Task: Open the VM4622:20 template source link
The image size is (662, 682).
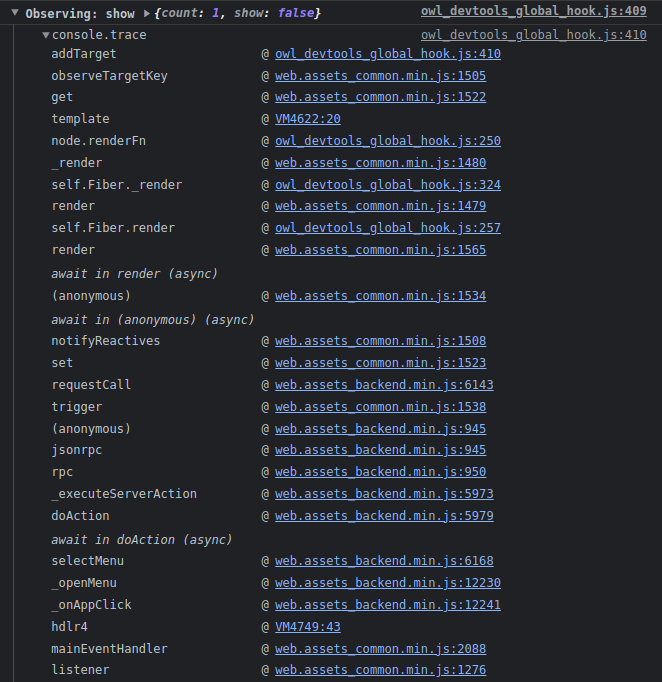Action: coord(307,119)
